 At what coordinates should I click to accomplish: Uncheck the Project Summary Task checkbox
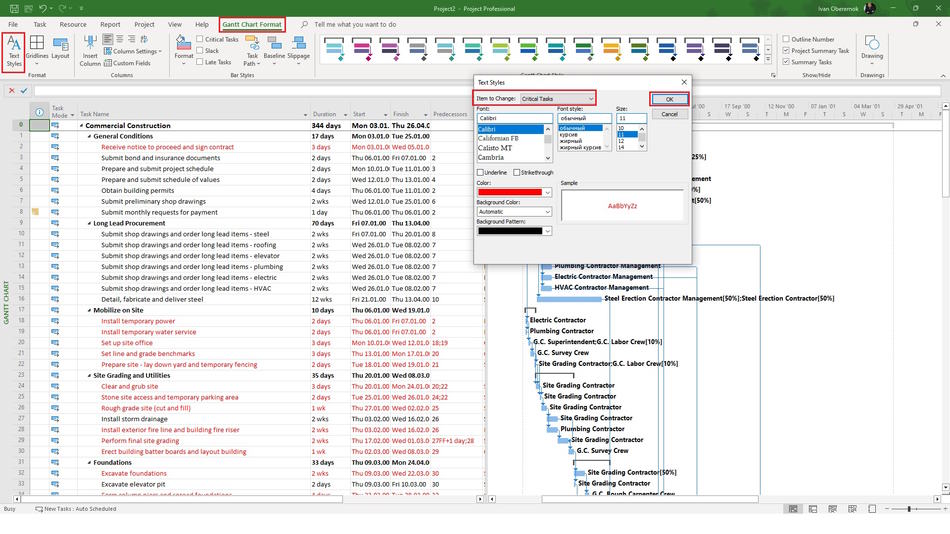pyautogui.click(x=786, y=50)
